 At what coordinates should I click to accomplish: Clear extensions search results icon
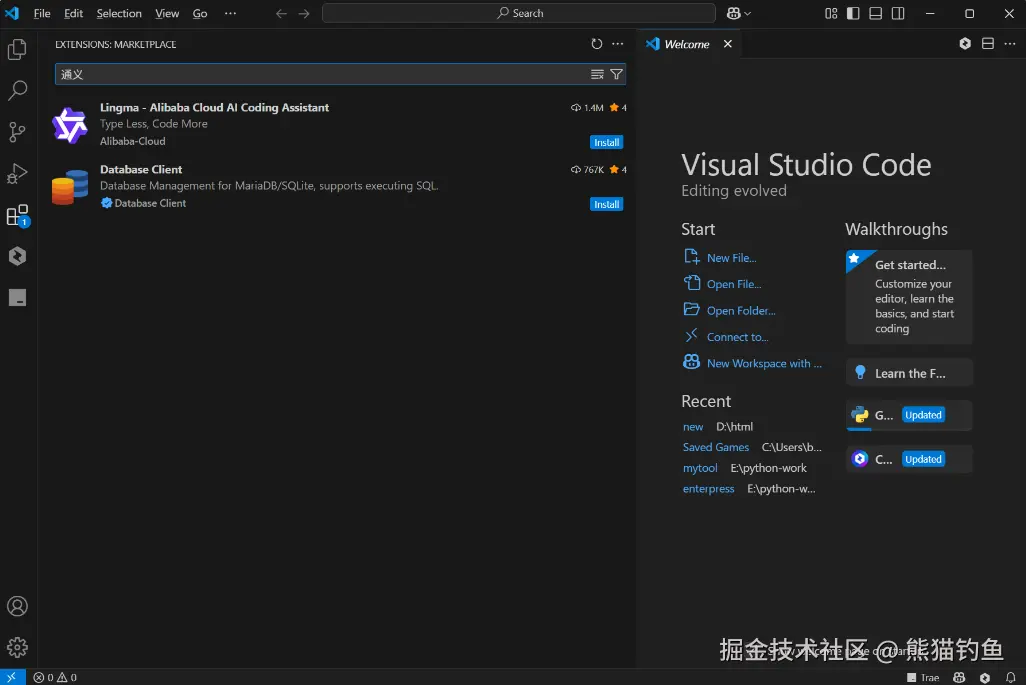pos(597,74)
